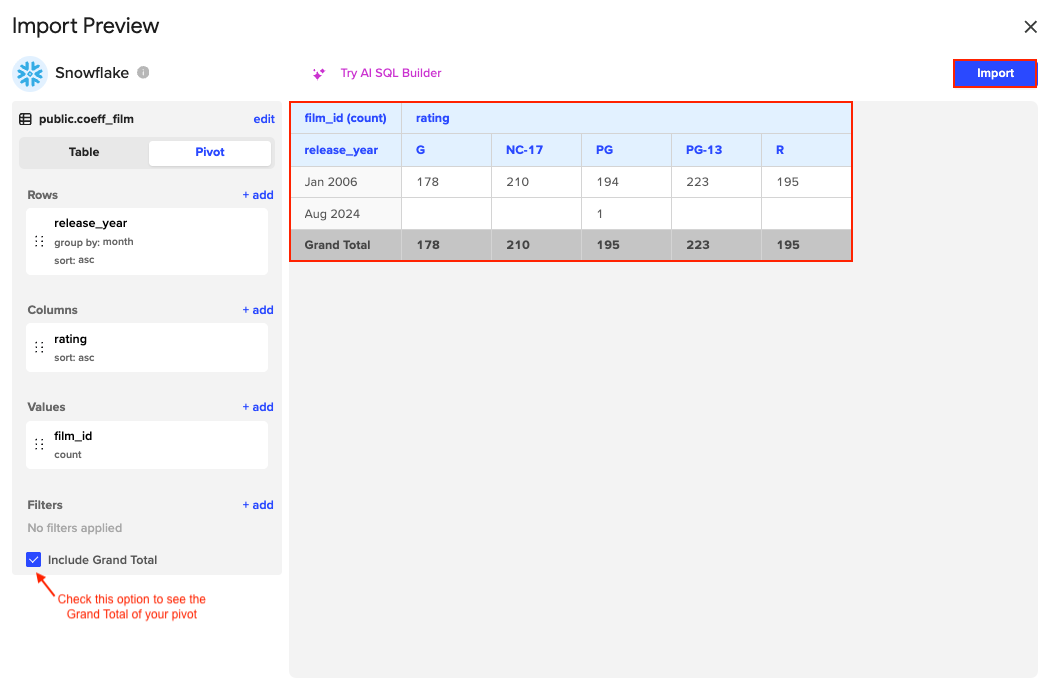This screenshot has width=1050, height=686.
Task: Open Try AI SQL Builder
Action: coord(390,73)
